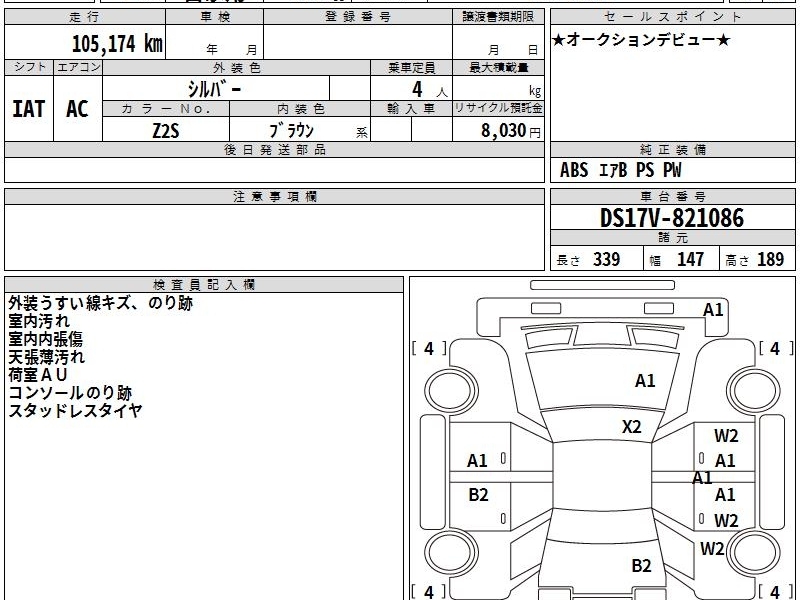The width and height of the screenshot is (800, 600).
Task: Select inspector note 荷室AU
Action: coord(38,375)
